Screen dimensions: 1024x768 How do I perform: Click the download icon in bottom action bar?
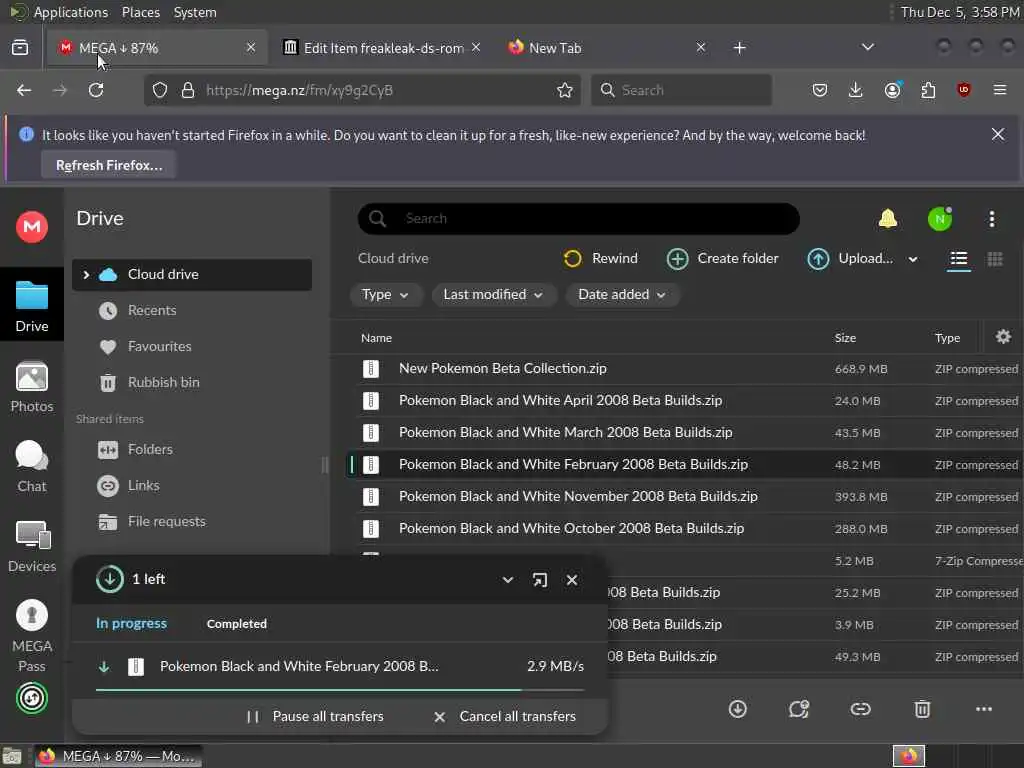[x=737, y=709]
